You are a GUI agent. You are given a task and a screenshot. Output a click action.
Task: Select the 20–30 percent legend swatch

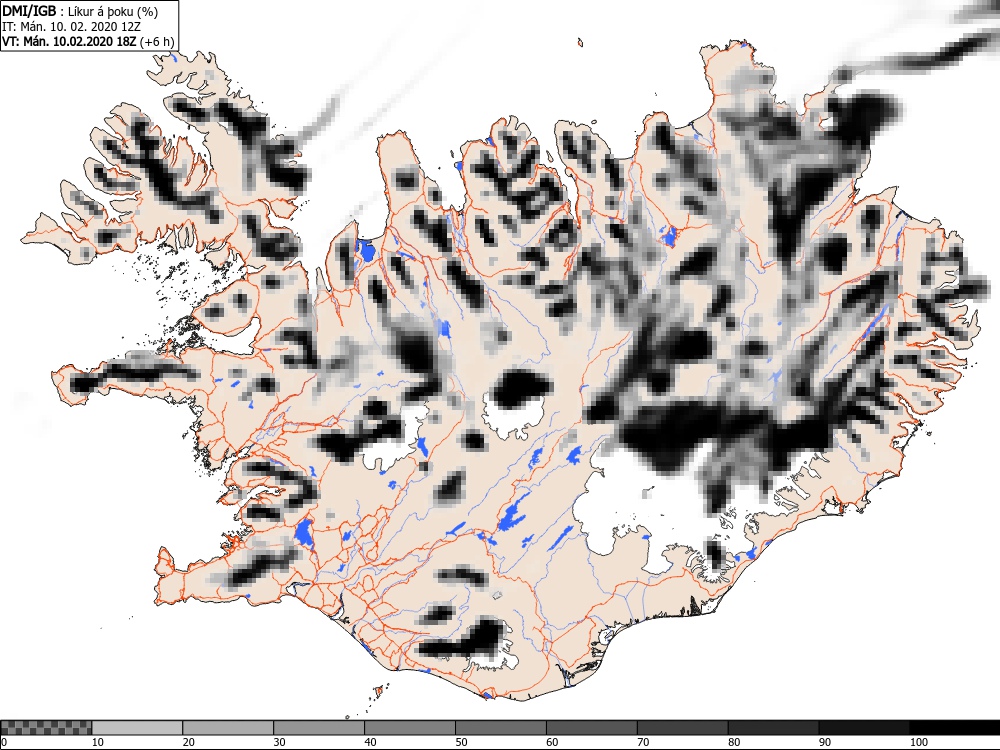coord(228,728)
